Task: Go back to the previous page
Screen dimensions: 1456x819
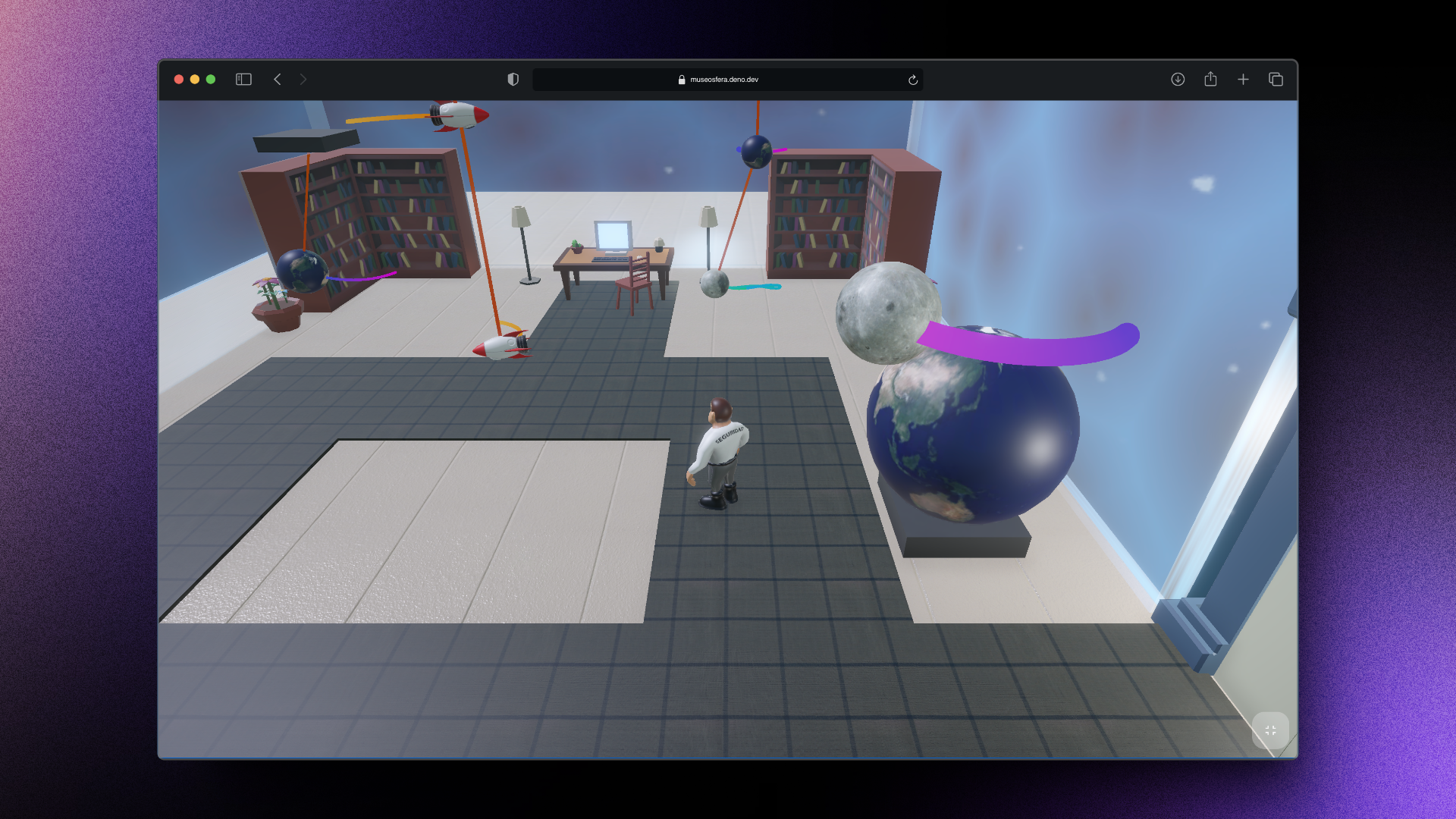Action: pos(278,80)
